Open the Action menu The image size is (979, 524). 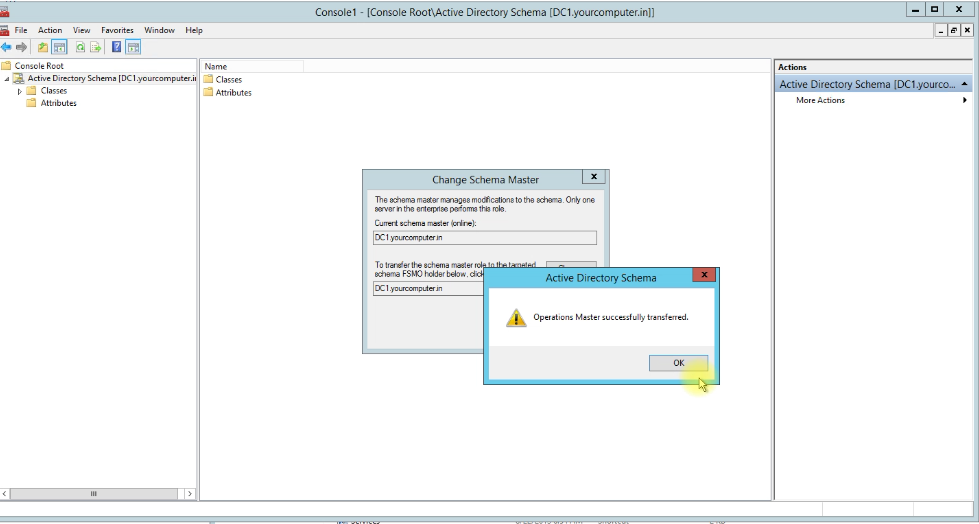coord(50,30)
